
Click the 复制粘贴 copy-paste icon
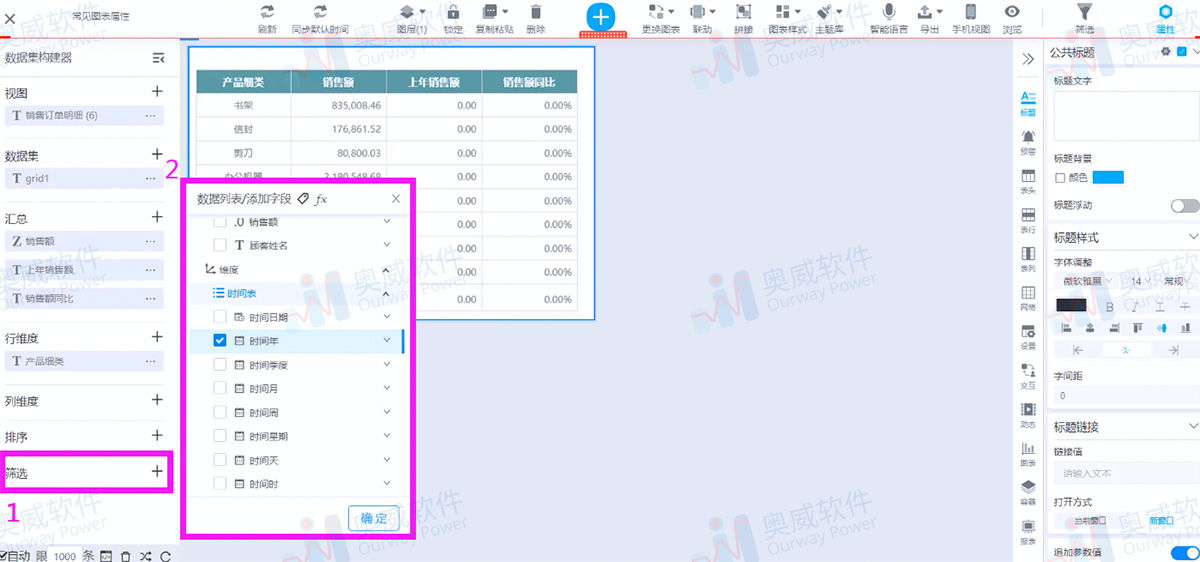pos(490,12)
